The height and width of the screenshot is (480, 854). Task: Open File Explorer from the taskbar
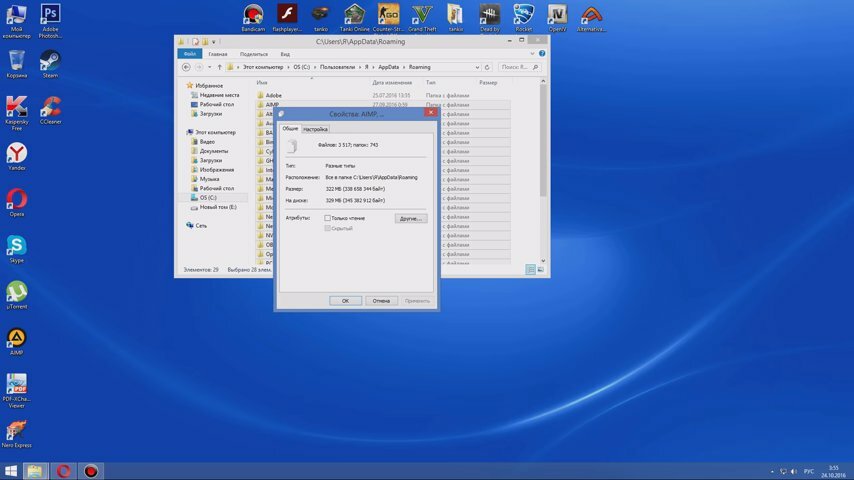coord(35,471)
